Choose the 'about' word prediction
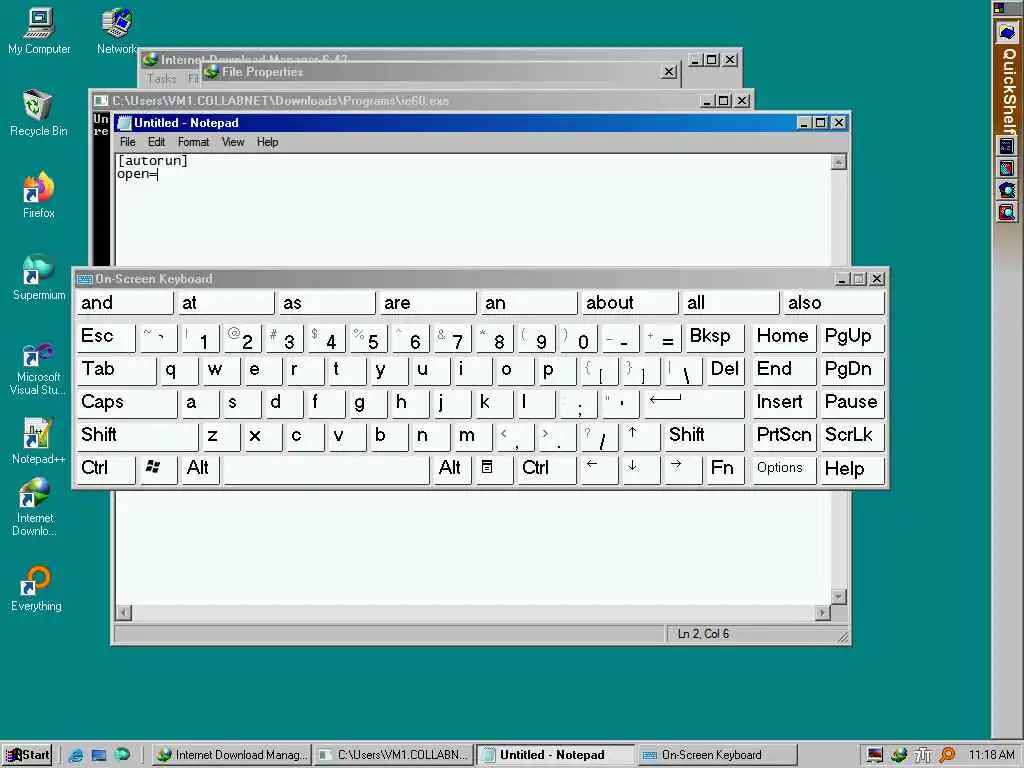1024x768 pixels. click(629, 303)
